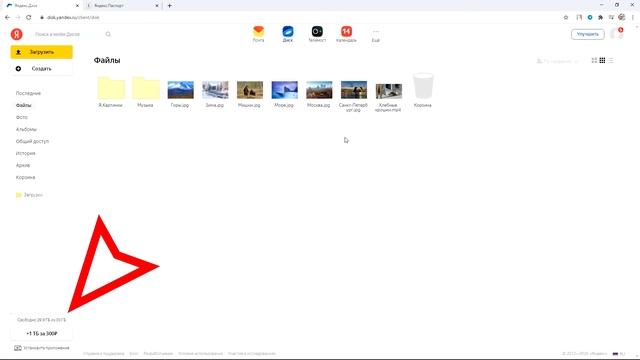Open Корзина in the sidebar
Viewport: 640px width, 360px height.
click(25, 178)
